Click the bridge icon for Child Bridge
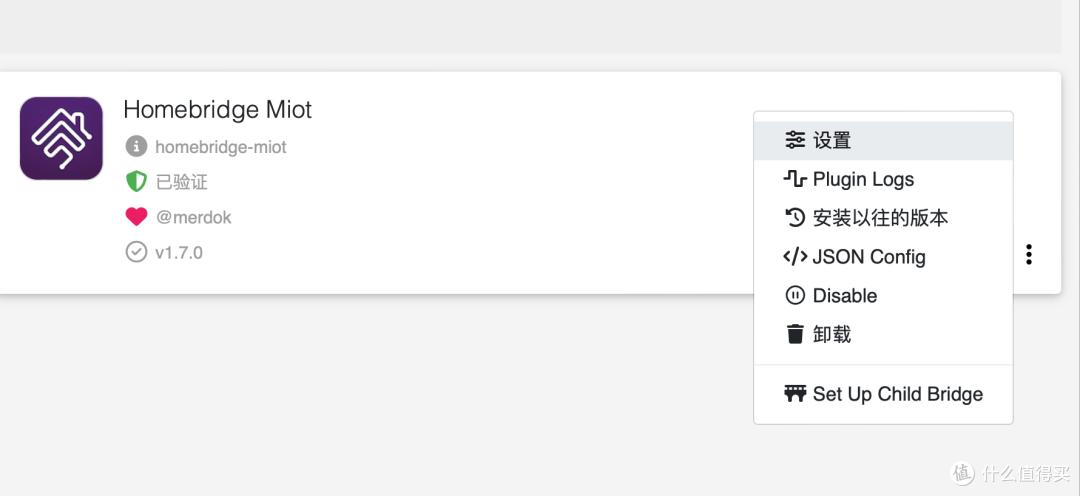Viewport: 1080px width, 496px height. (795, 394)
